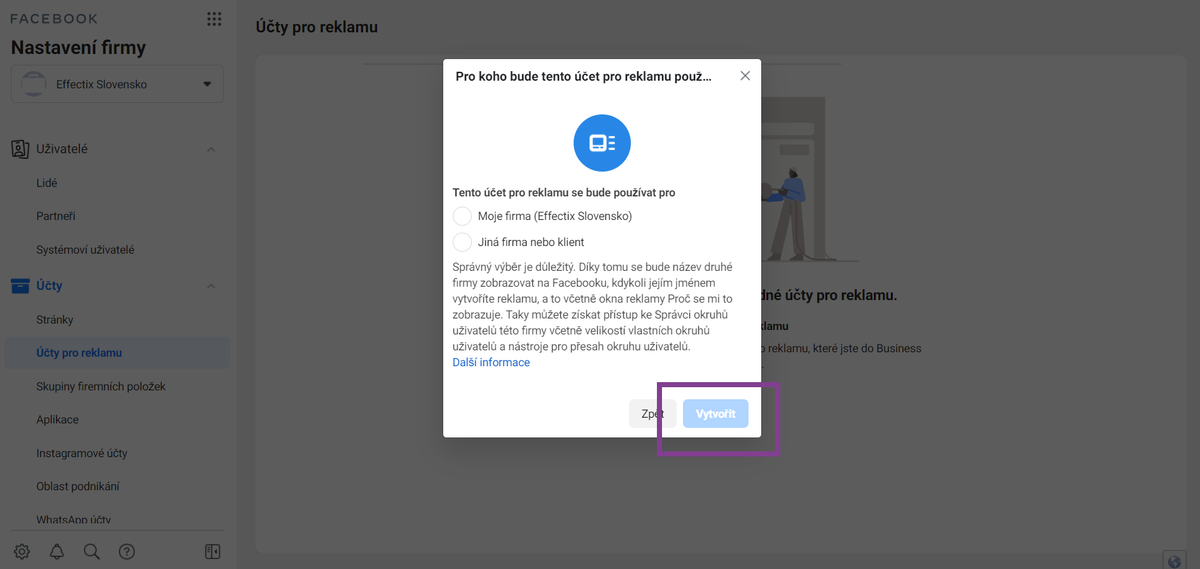Image resolution: width=1200 pixels, height=569 pixels.
Task: Open settings gear icon in bottom bar
Action: 22,551
